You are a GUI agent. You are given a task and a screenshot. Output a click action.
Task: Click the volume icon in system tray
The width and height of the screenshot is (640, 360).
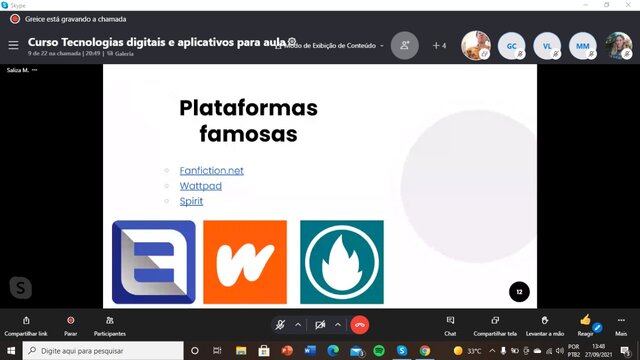tap(560, 351)
